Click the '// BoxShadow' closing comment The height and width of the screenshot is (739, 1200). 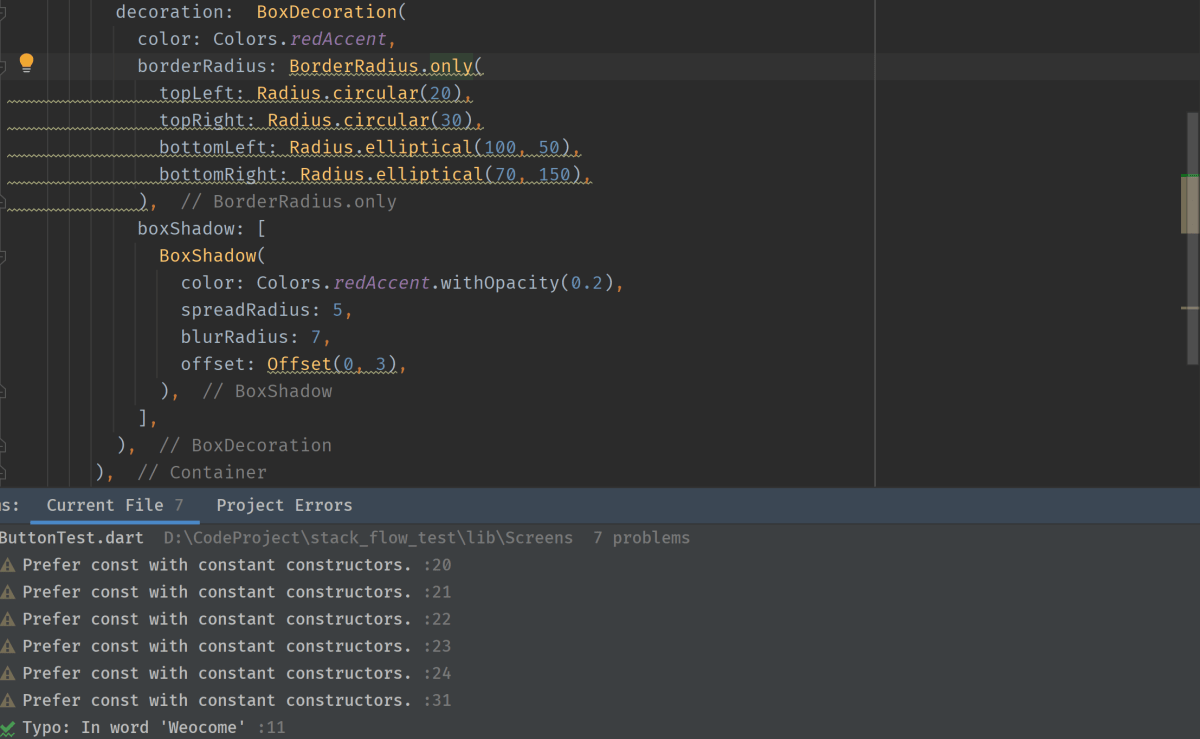[x=267, y=391]
